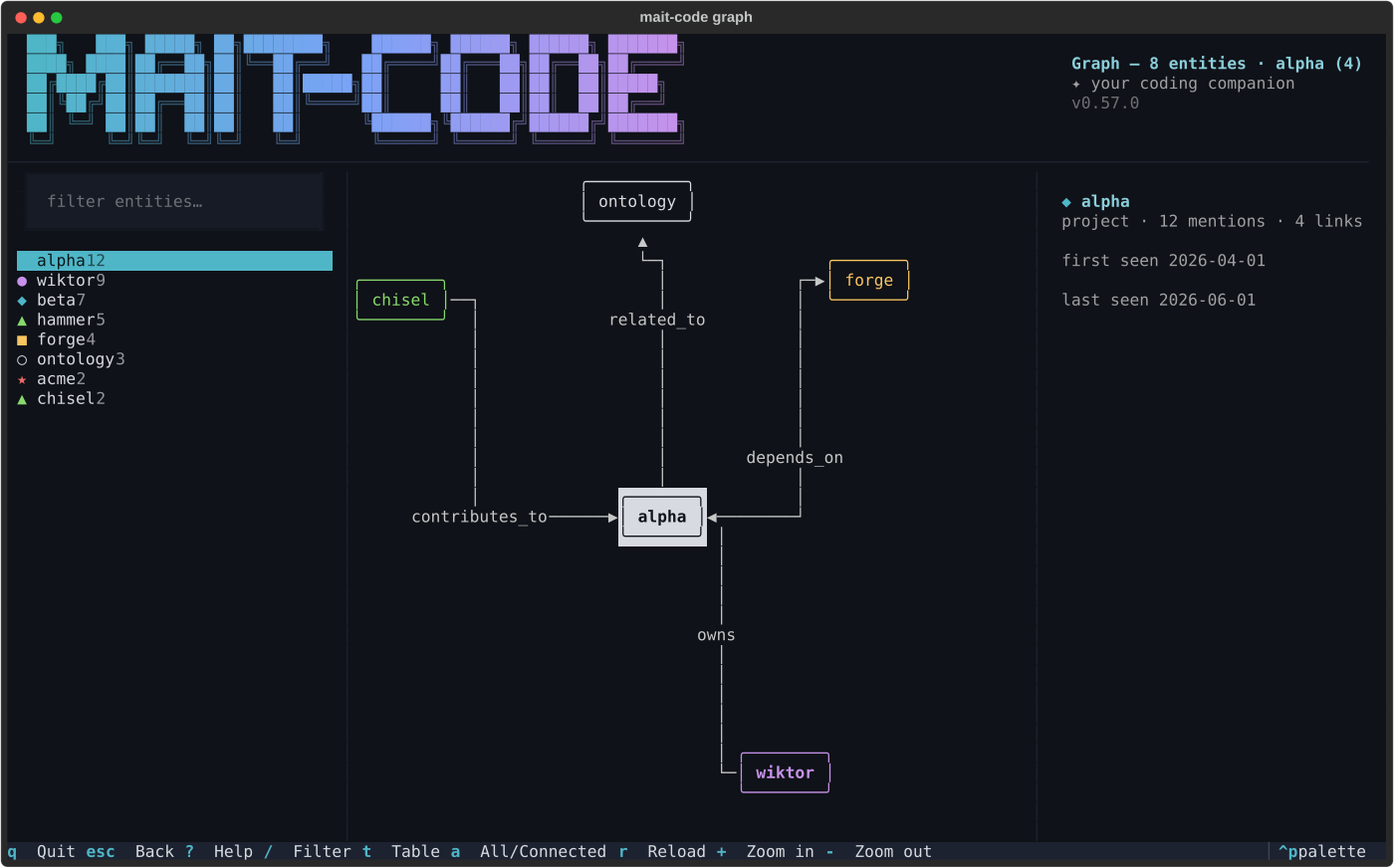Click Quit in the footer bar

tap(56, 852)
